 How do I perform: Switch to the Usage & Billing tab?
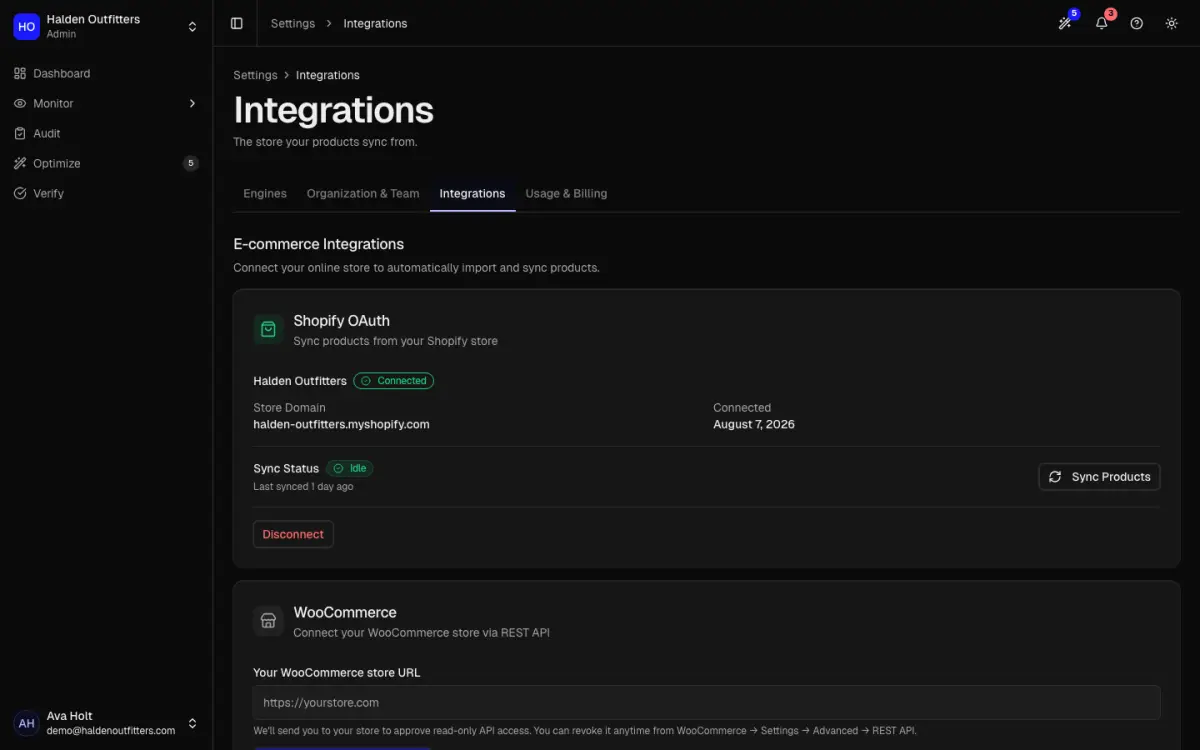point(566,193)
